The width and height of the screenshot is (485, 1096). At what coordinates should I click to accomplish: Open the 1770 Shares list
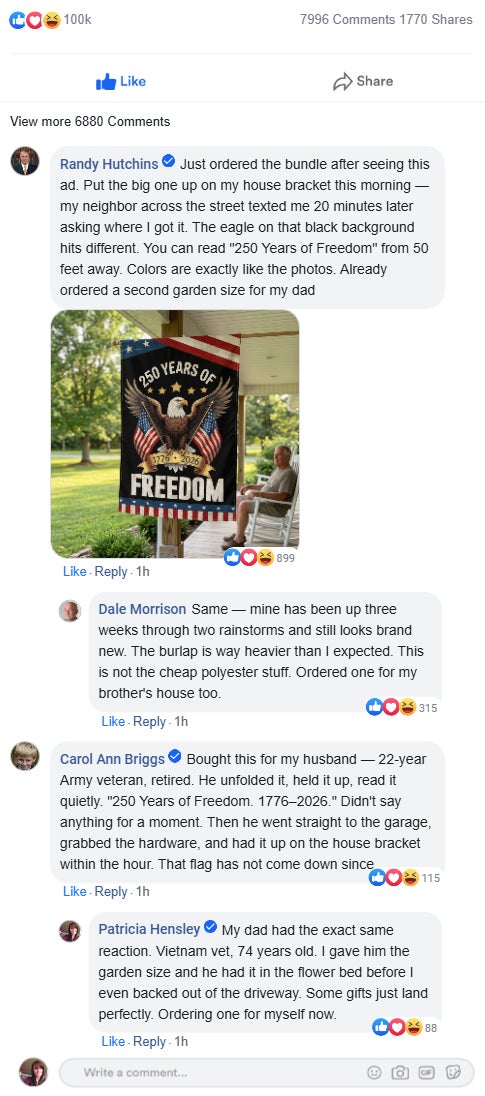[x=436, y=20]
